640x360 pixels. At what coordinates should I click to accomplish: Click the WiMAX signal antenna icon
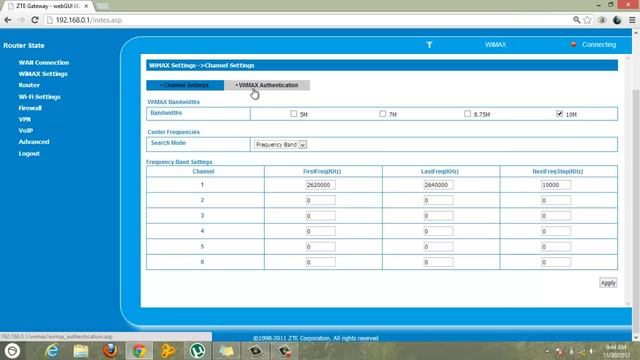pyautogui.click(x=429, y=44)
